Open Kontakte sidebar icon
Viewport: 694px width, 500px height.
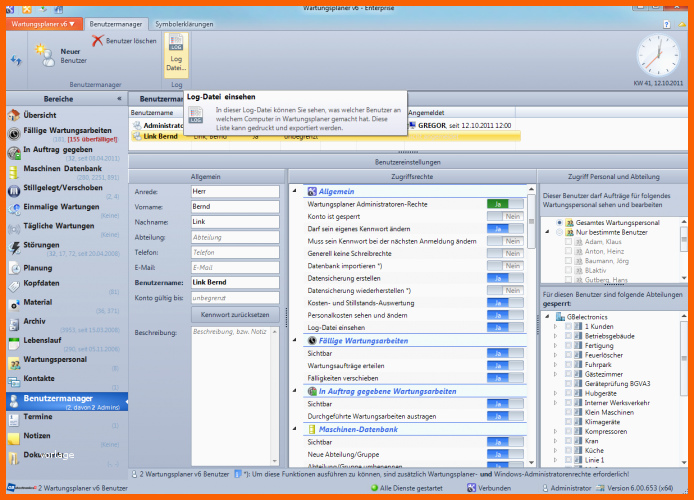[14, 381]
